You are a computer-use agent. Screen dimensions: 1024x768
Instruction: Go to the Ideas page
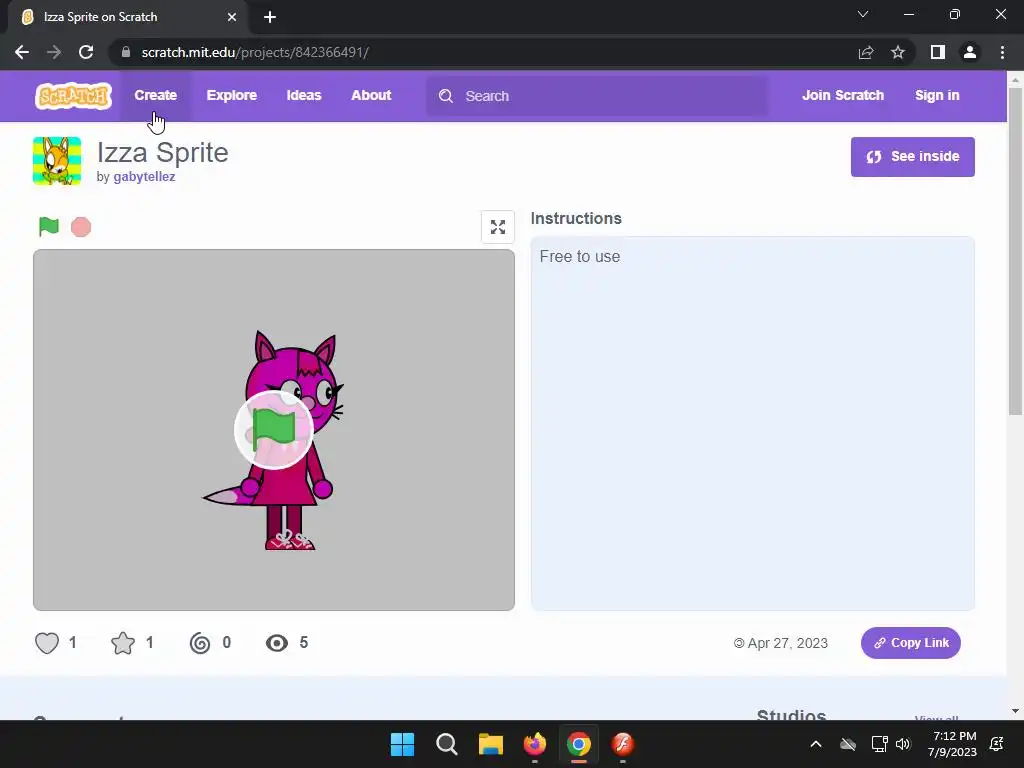coord(304,95)
